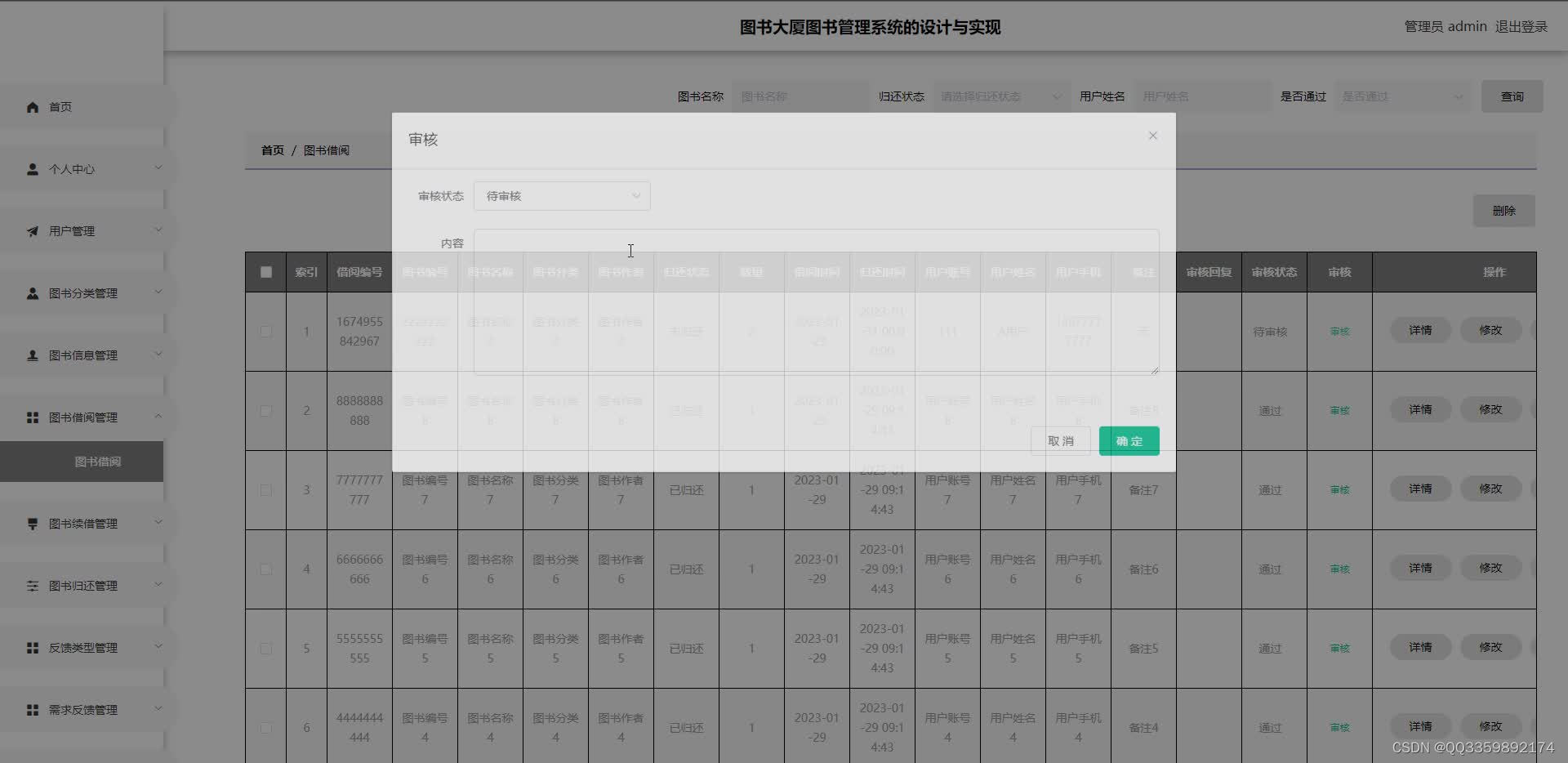Click the 取消 button in the dialog
The height and width of the screenshot is (763, 1568).
click(x=1060, y=441)
